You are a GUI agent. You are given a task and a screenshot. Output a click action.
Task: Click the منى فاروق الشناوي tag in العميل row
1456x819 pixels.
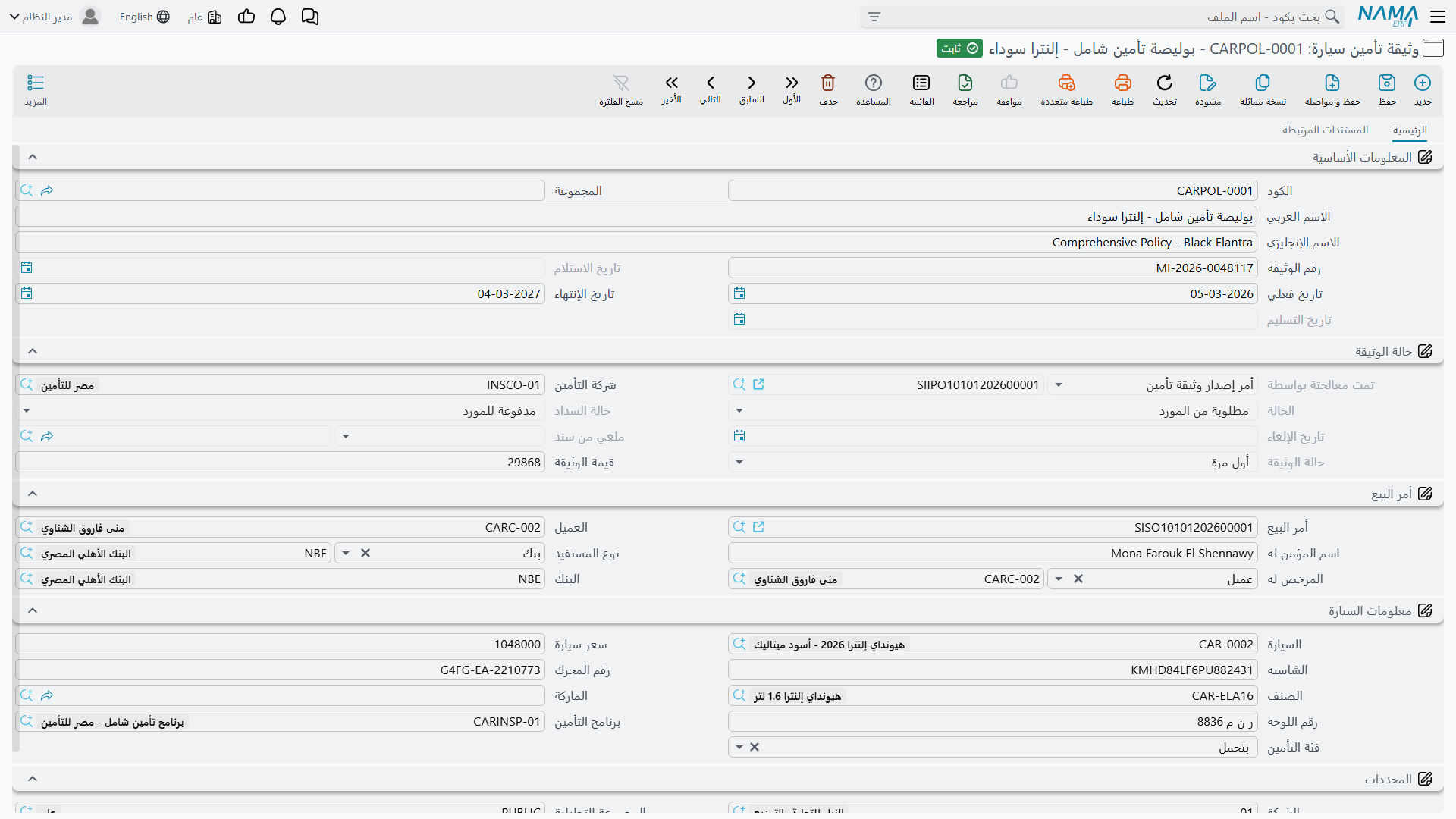(x=83, y=528)
